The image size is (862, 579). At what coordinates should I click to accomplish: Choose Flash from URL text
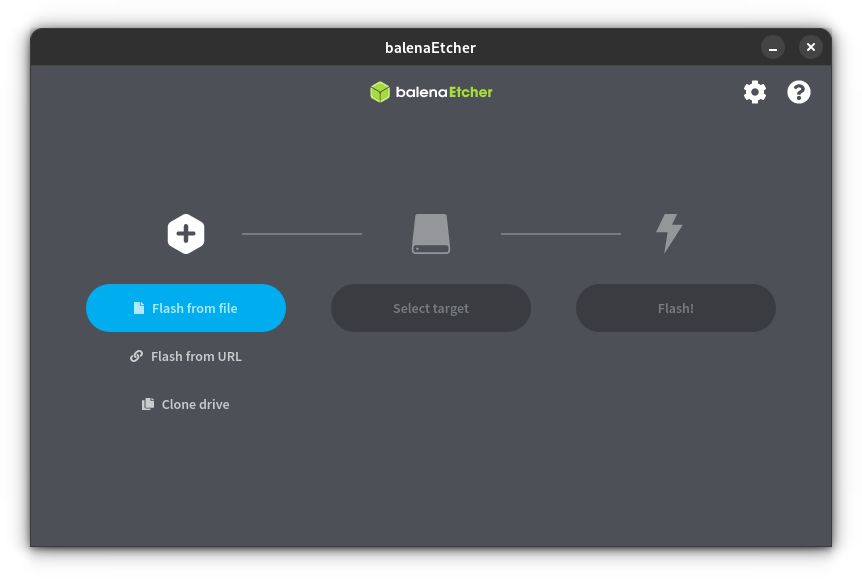(x=196, y=356)
